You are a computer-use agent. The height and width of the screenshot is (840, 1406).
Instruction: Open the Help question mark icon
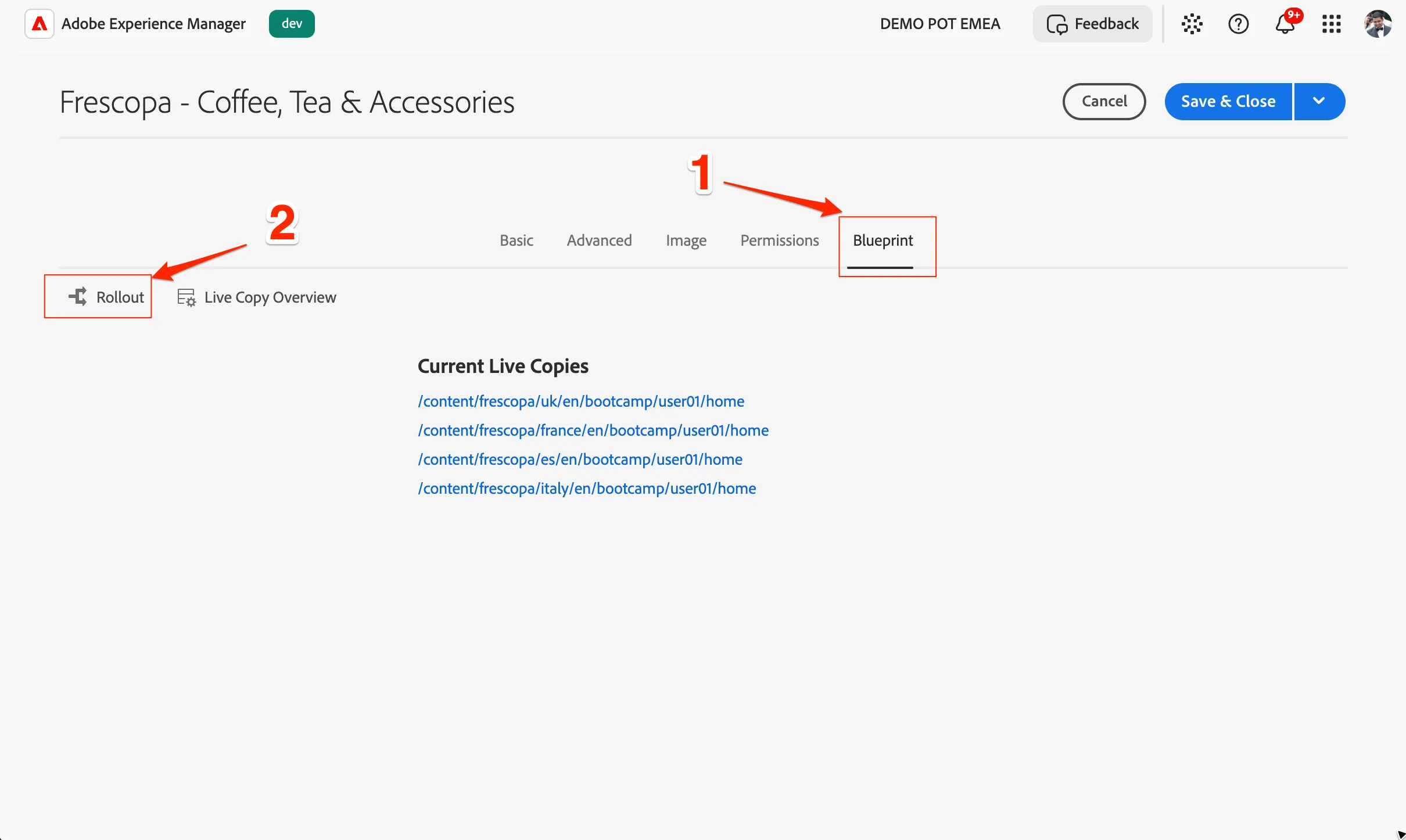click(x=1238, y=24)
